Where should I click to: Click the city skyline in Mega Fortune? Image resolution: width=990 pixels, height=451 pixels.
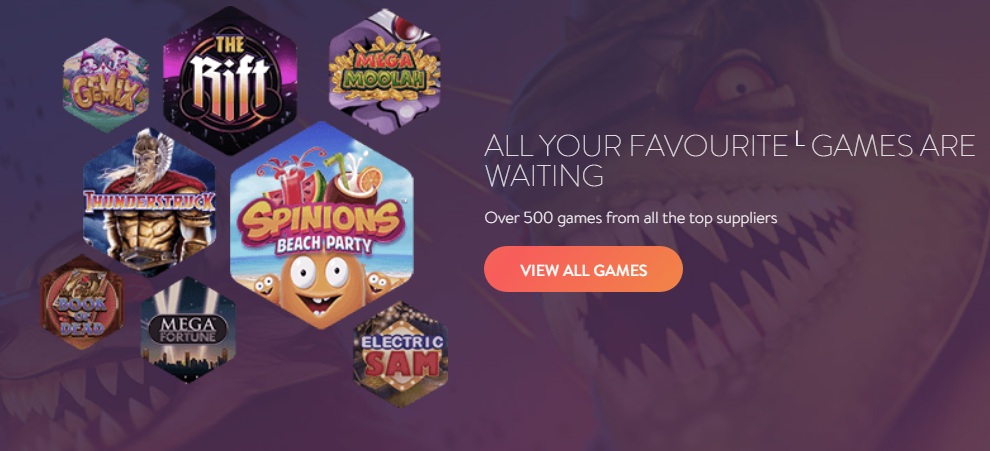[188, 361]
